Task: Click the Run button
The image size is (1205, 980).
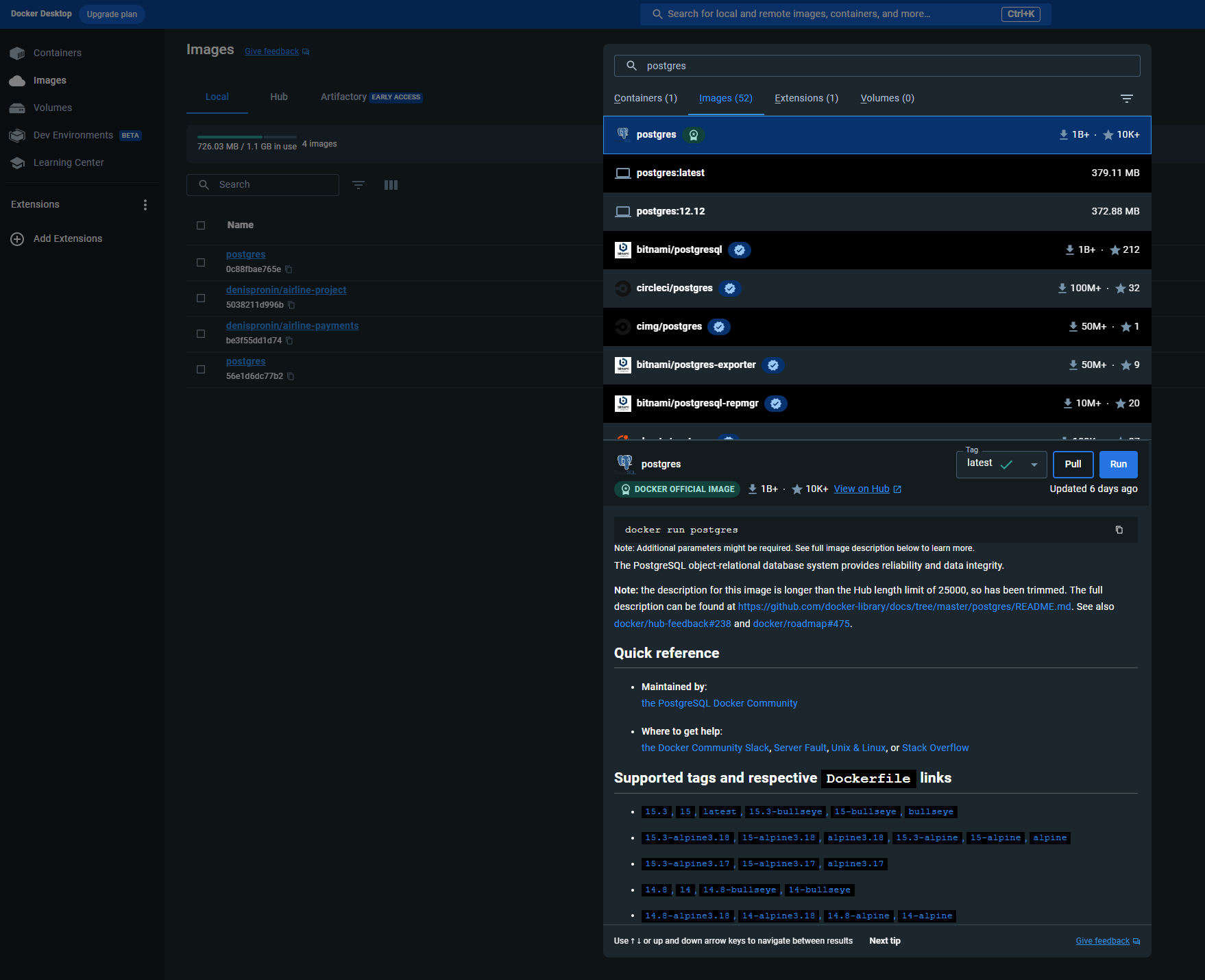Action: [x=1119, y=465]
